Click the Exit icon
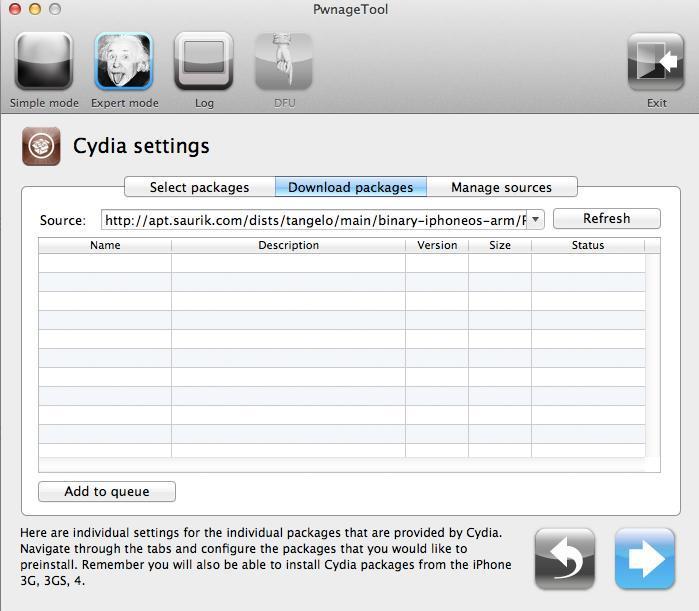 (x=656, y=62)
